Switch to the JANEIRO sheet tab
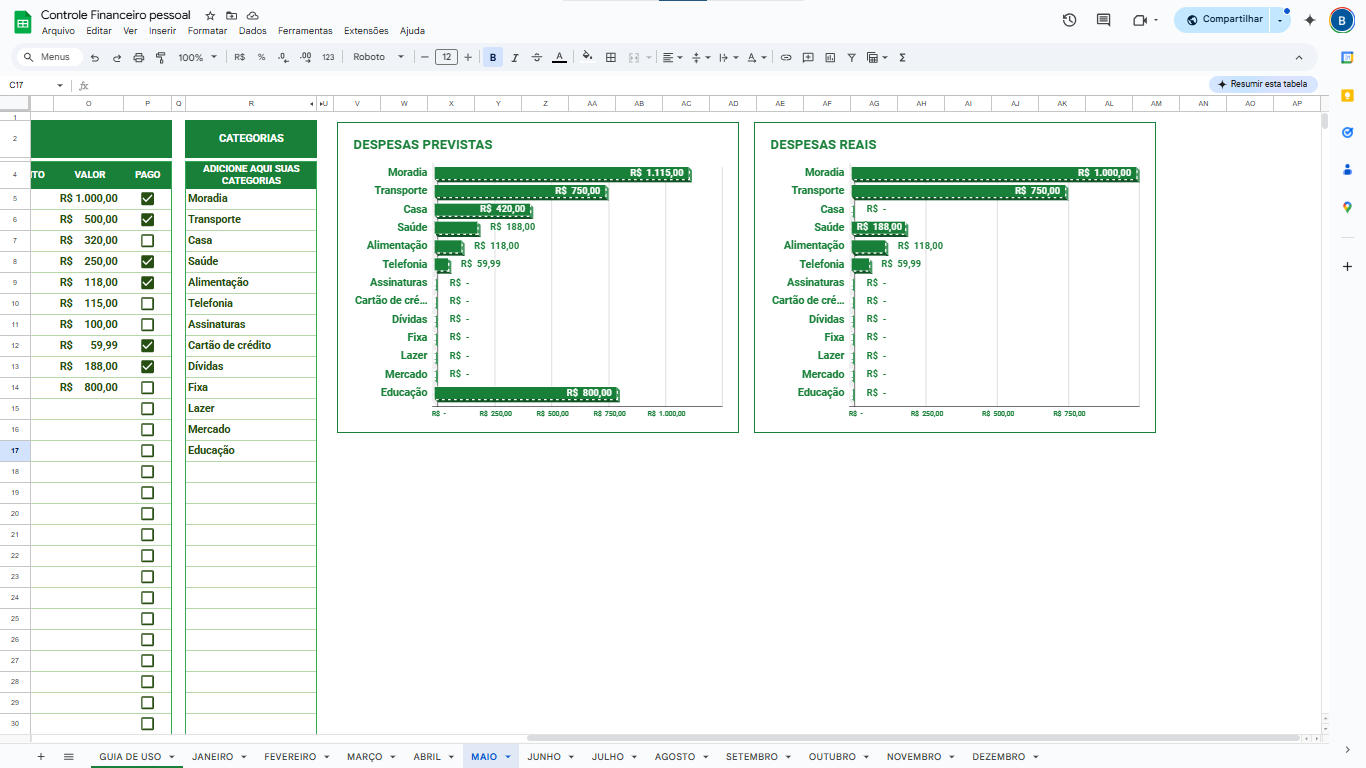The image size is (1366, 768). pos(212,757)
